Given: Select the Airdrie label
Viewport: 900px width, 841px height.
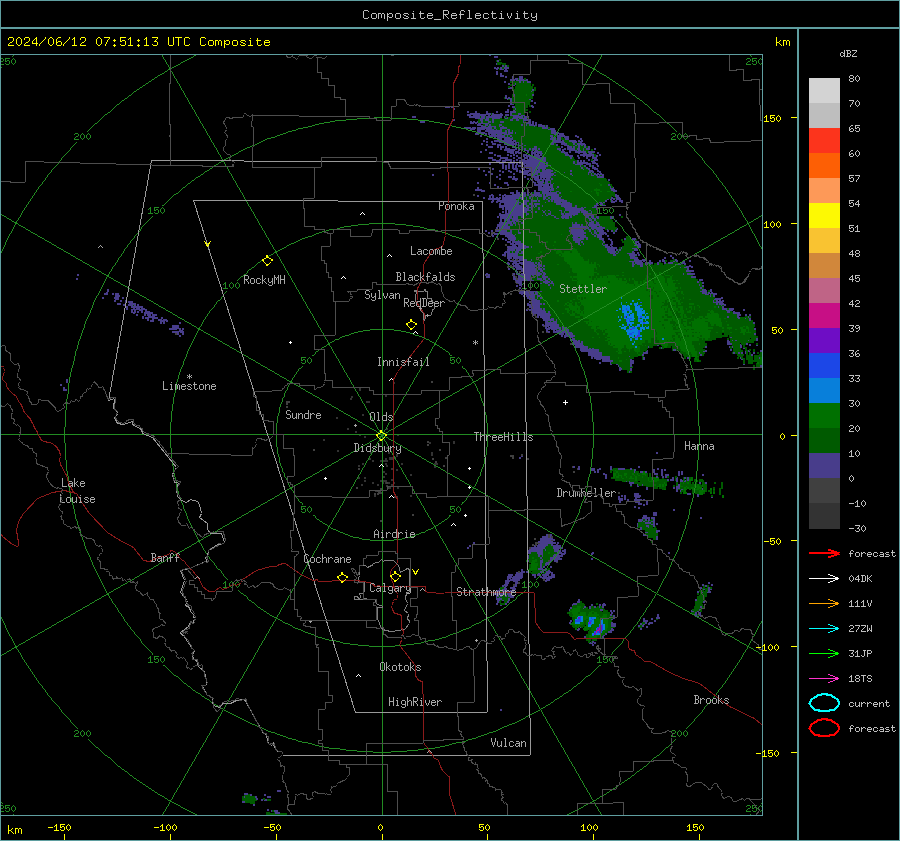Looking at the screenshot, I should click(x=394, y=534).
